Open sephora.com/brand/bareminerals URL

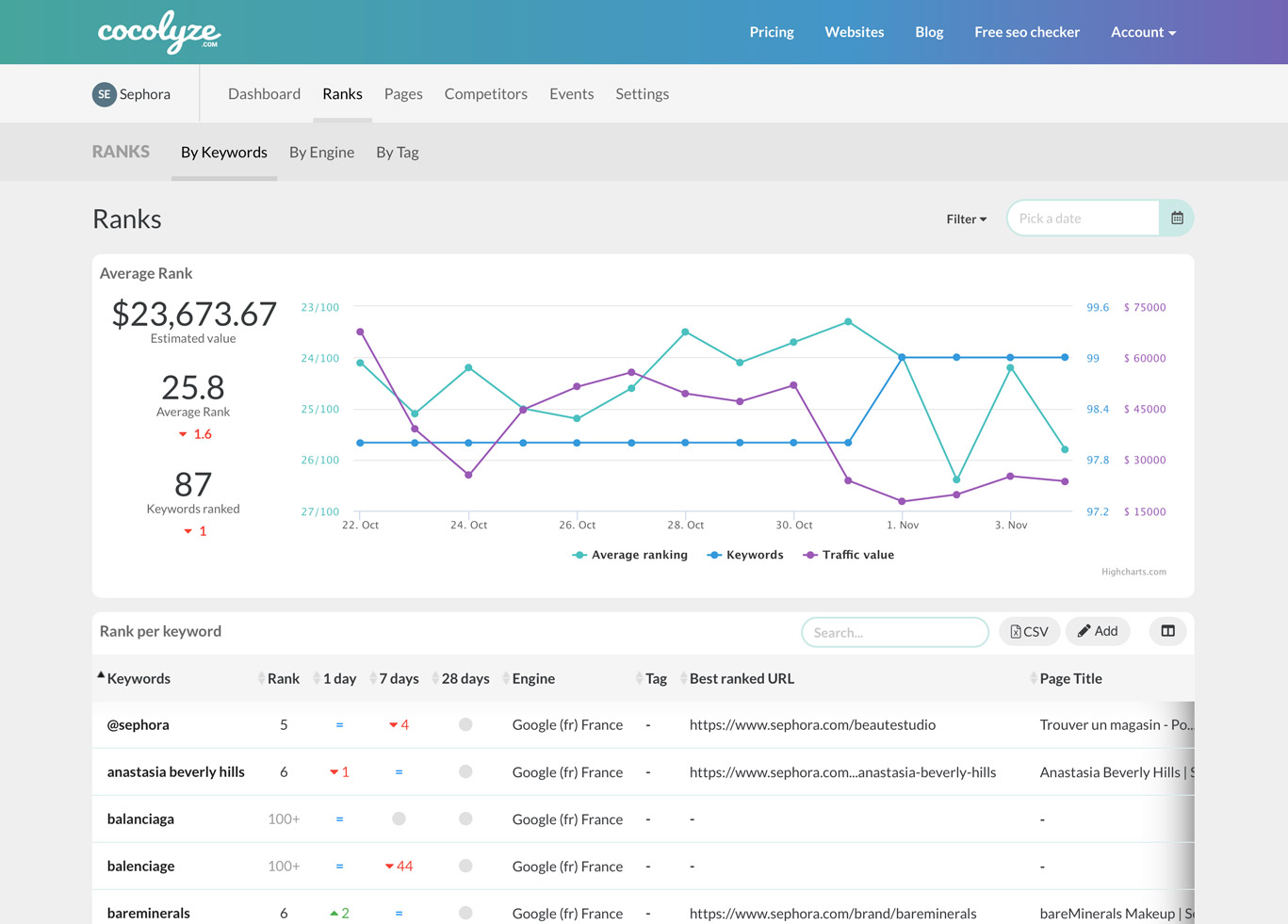point(833,914)
